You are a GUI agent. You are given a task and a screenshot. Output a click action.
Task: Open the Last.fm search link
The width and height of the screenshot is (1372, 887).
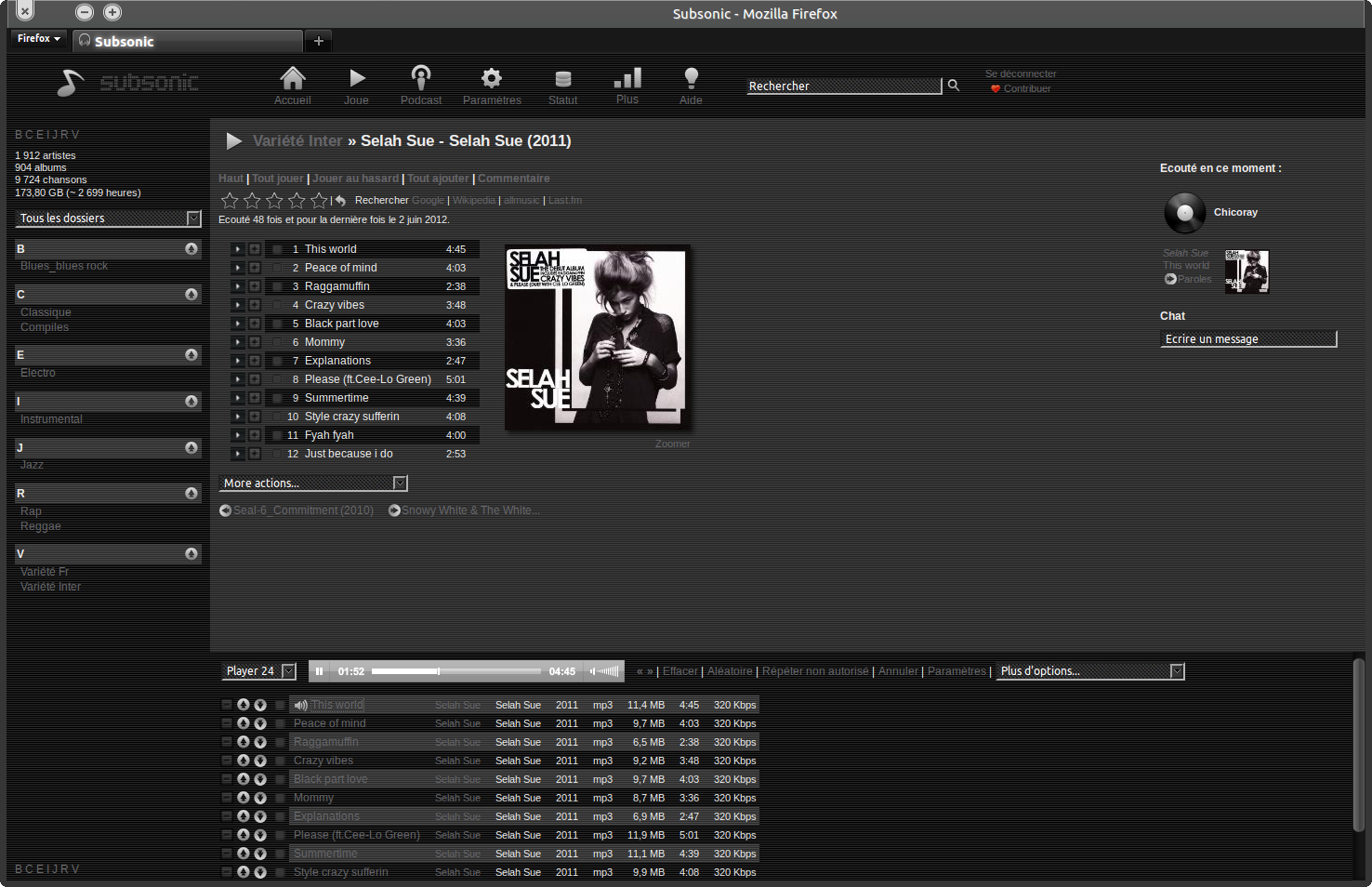point(565,200)
